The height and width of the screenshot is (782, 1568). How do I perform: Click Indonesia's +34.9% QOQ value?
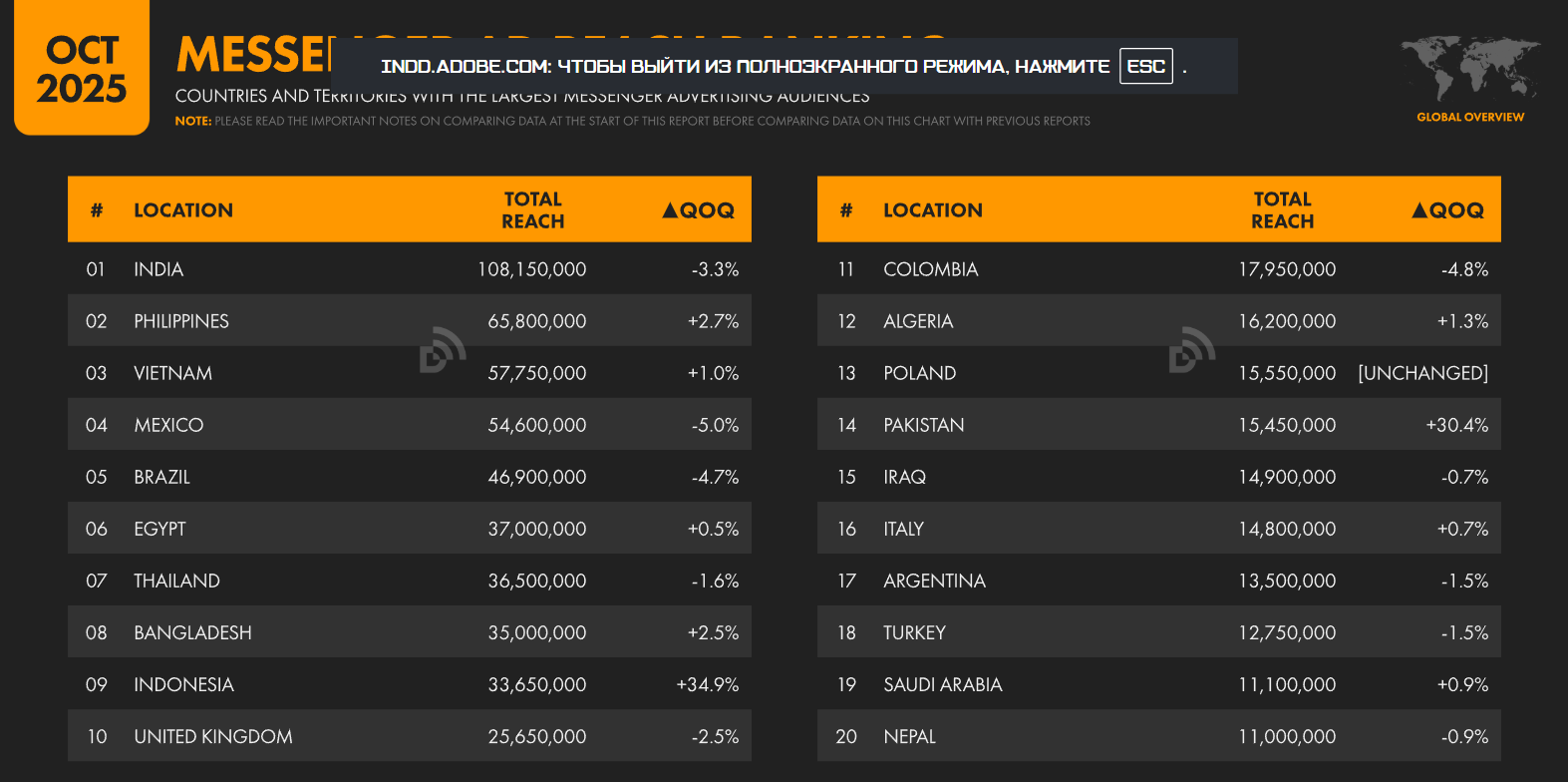click(708, 684)
